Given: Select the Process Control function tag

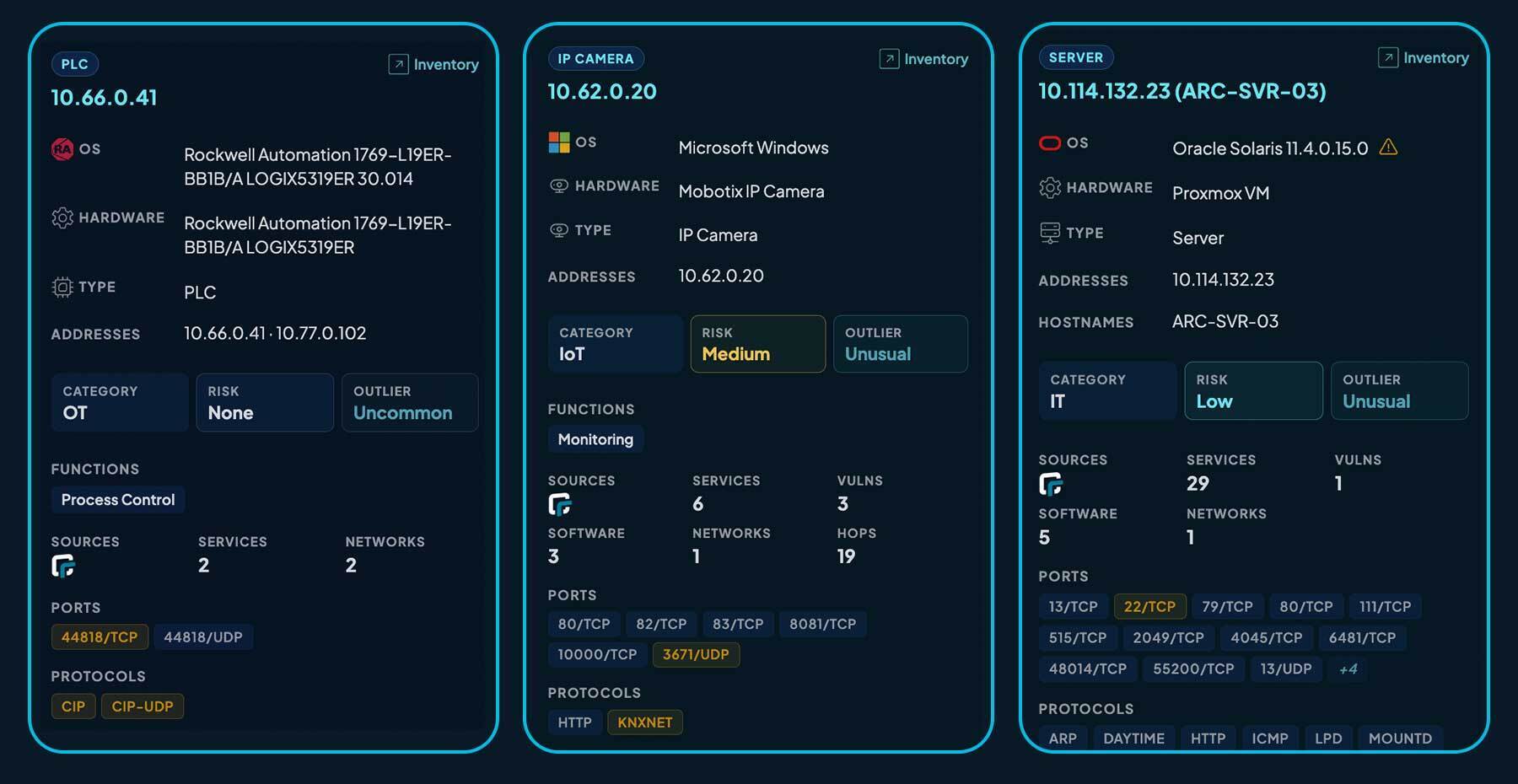Looking at the screenshot, I should [118, 500].
